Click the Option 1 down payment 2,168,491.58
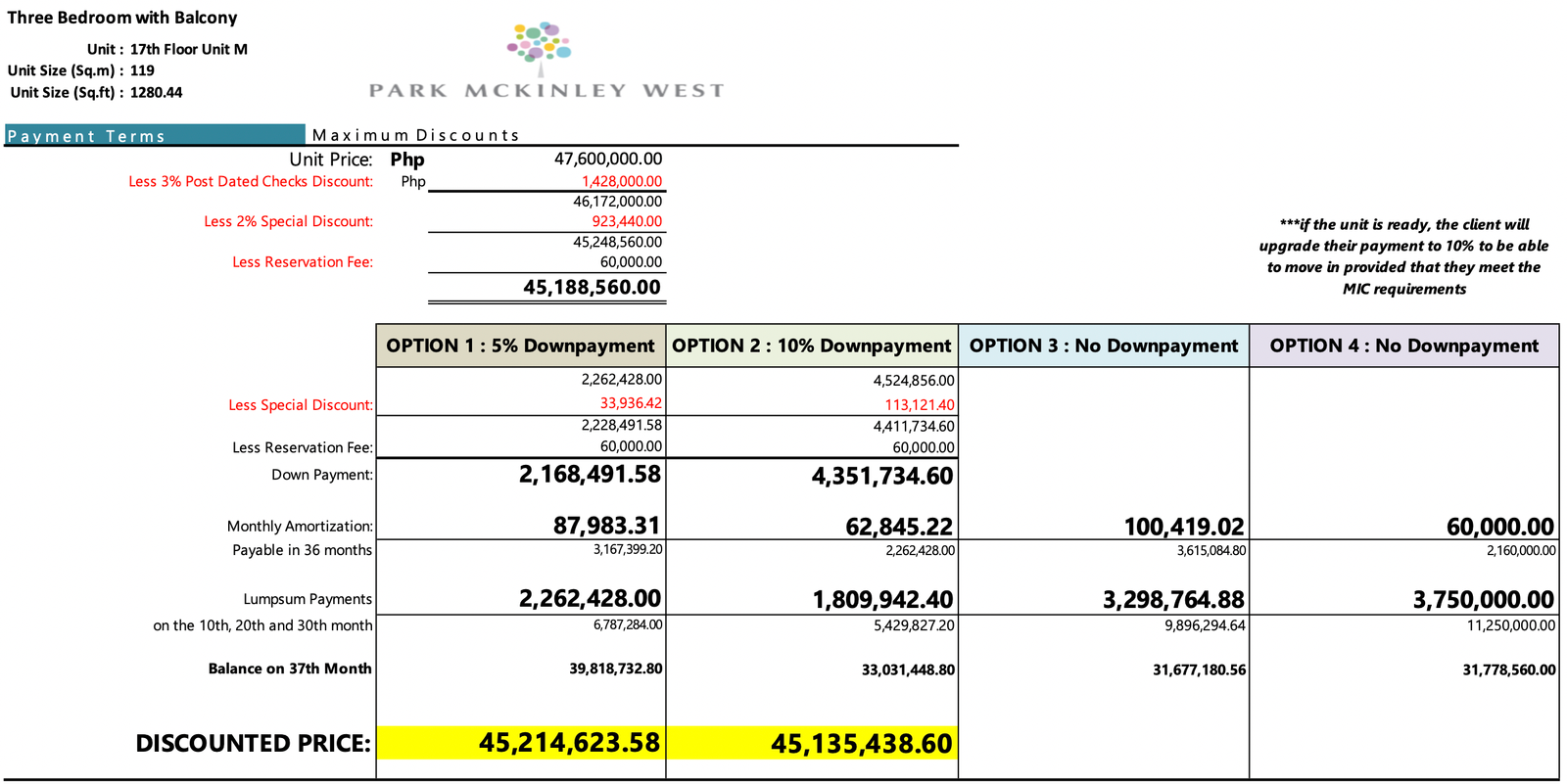This screenshot has width=1567, height=784. (590, 475)
